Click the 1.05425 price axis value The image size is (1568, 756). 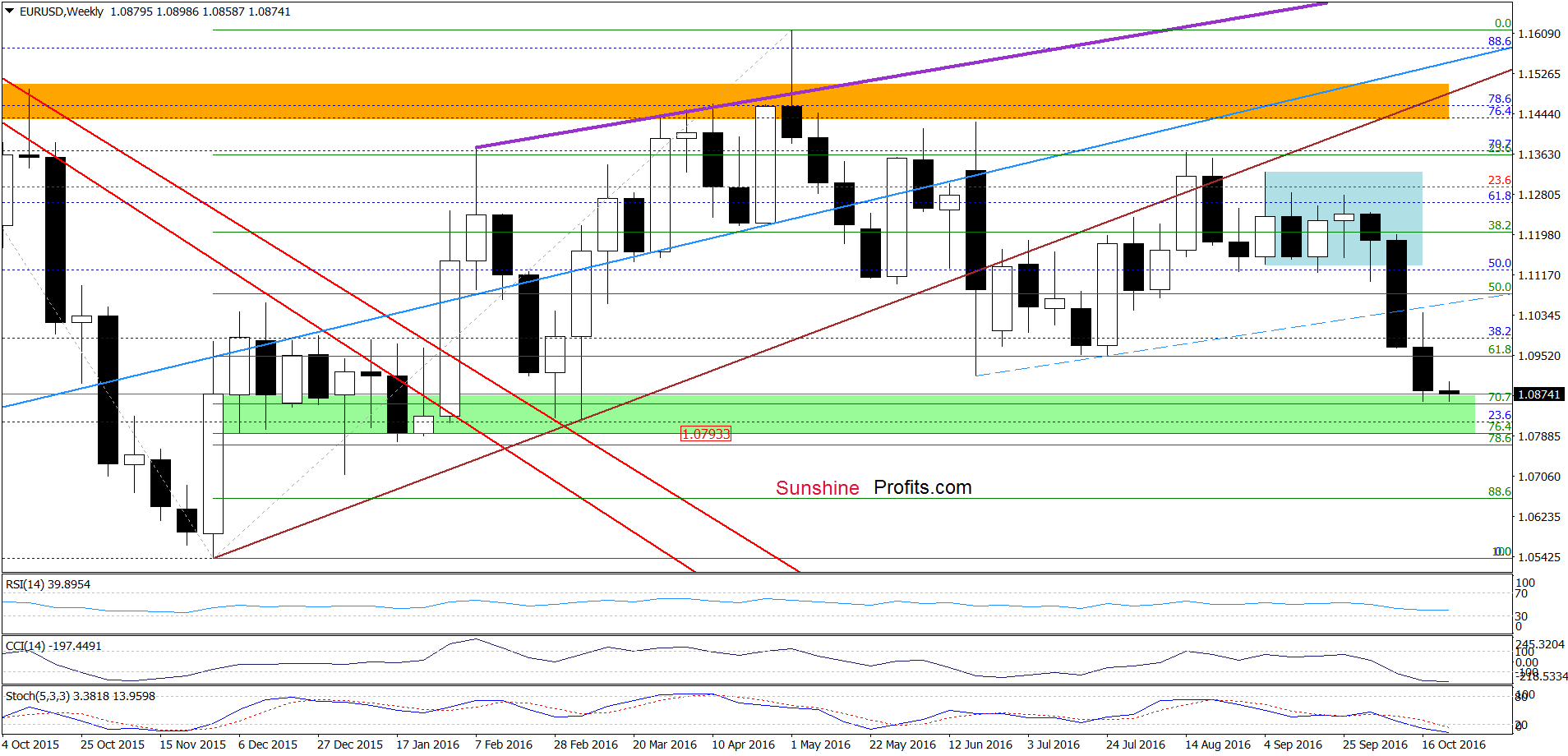click(x=1538, y=557)
